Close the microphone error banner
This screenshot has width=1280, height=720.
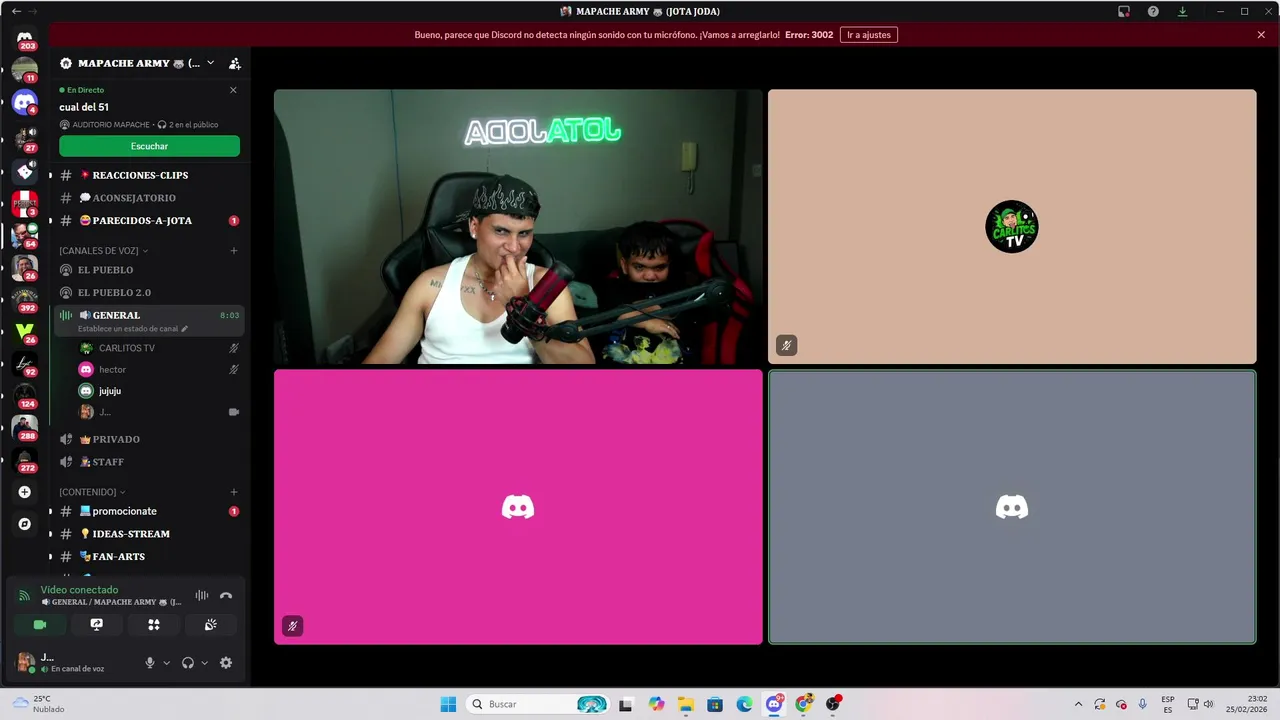click(x=1261, y=35)
